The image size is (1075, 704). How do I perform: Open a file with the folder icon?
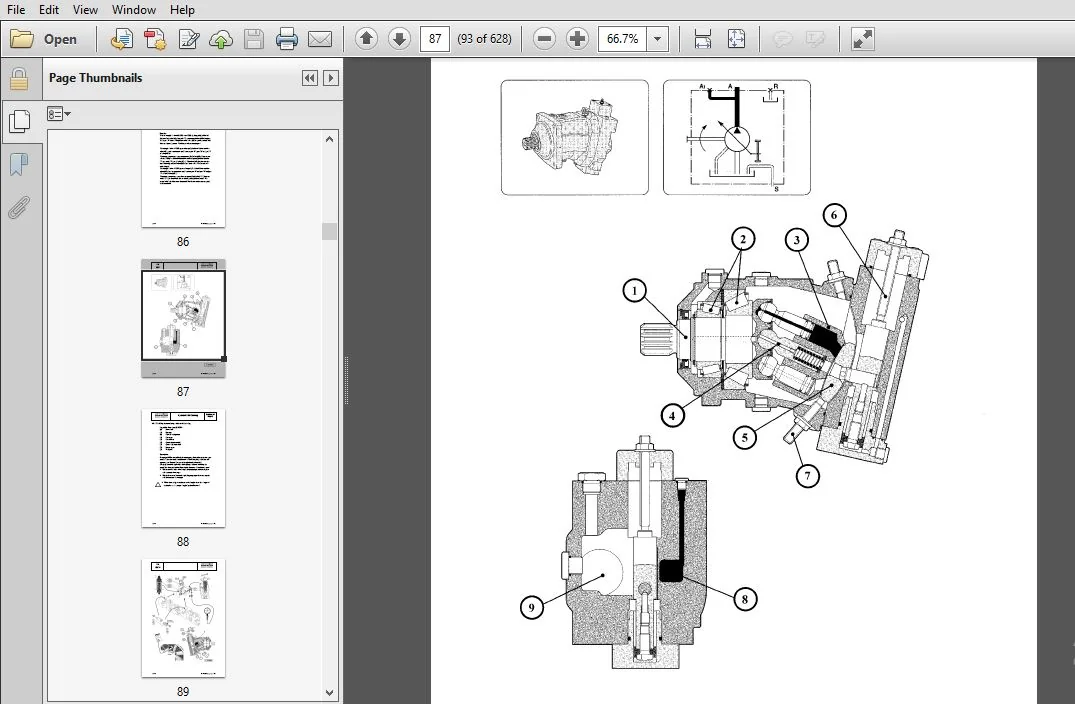point(22,39)
